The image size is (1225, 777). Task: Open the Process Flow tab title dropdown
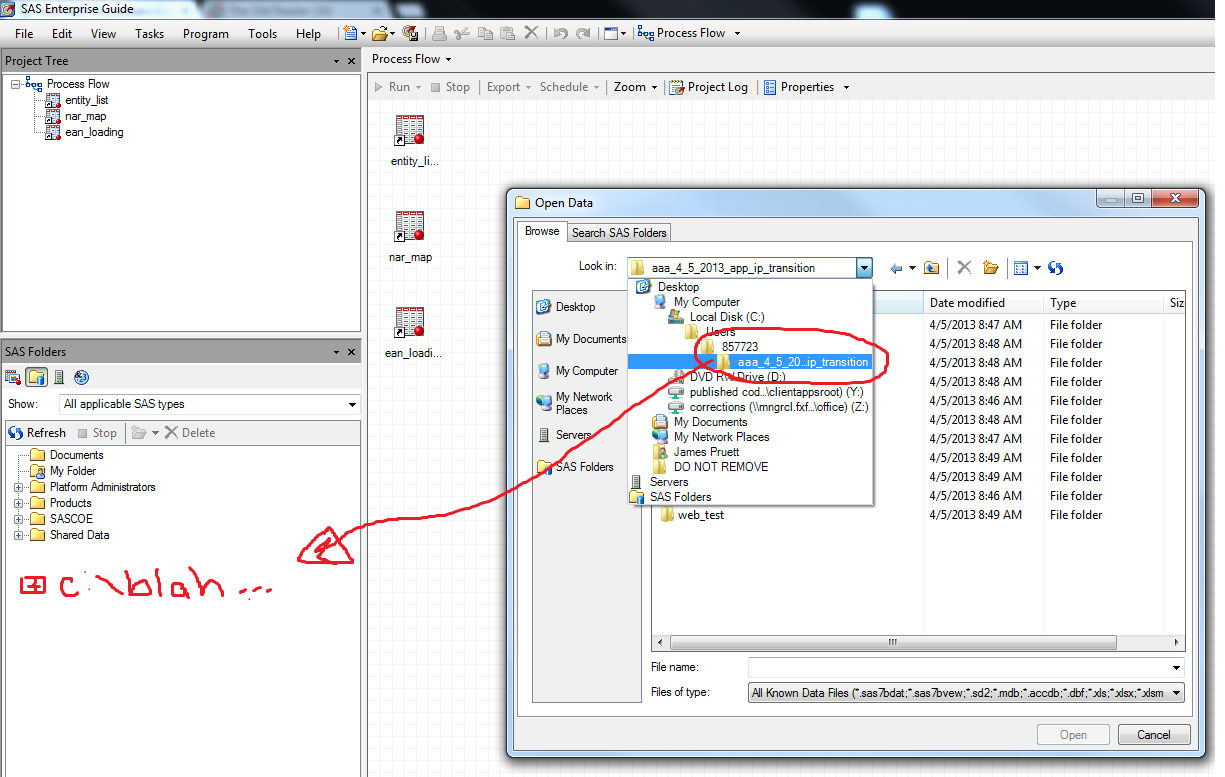point(449,59)
